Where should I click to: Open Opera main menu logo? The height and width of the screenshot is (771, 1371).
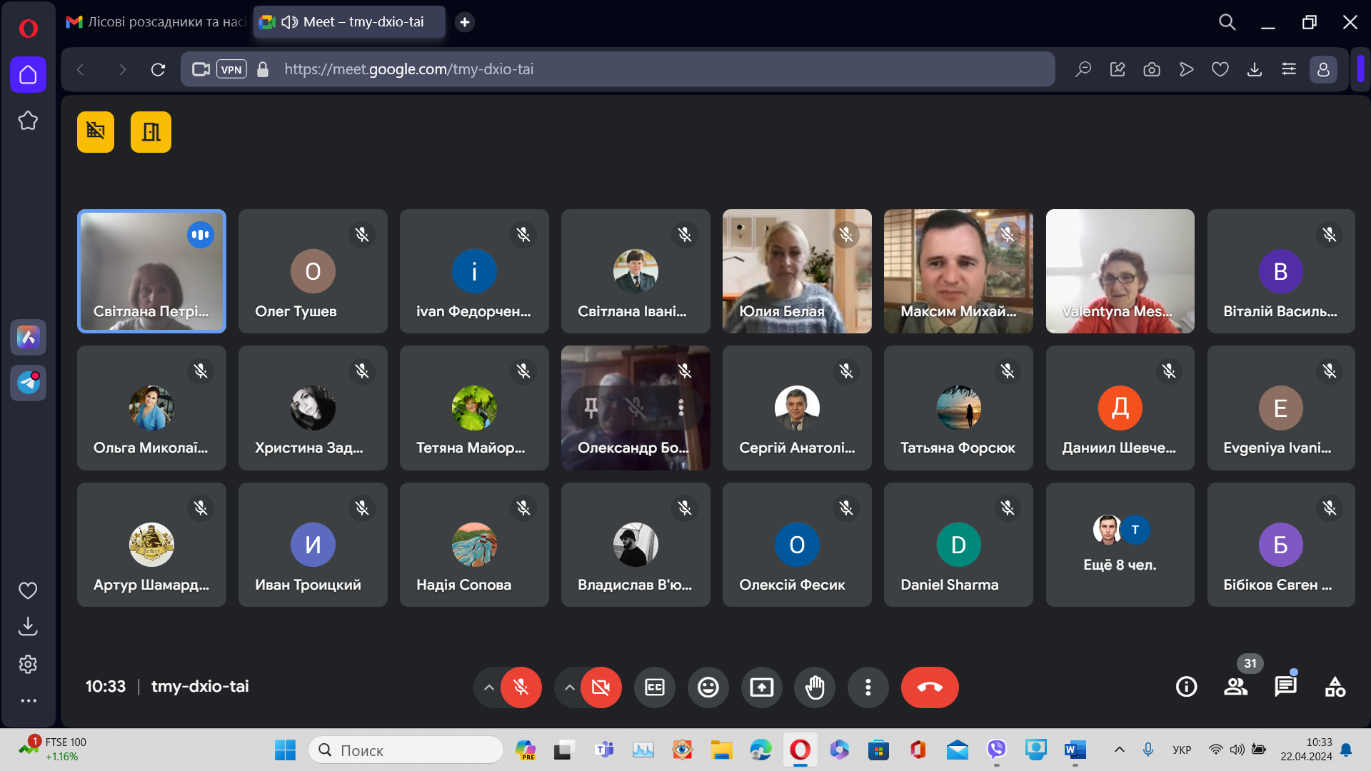point(28,28)
